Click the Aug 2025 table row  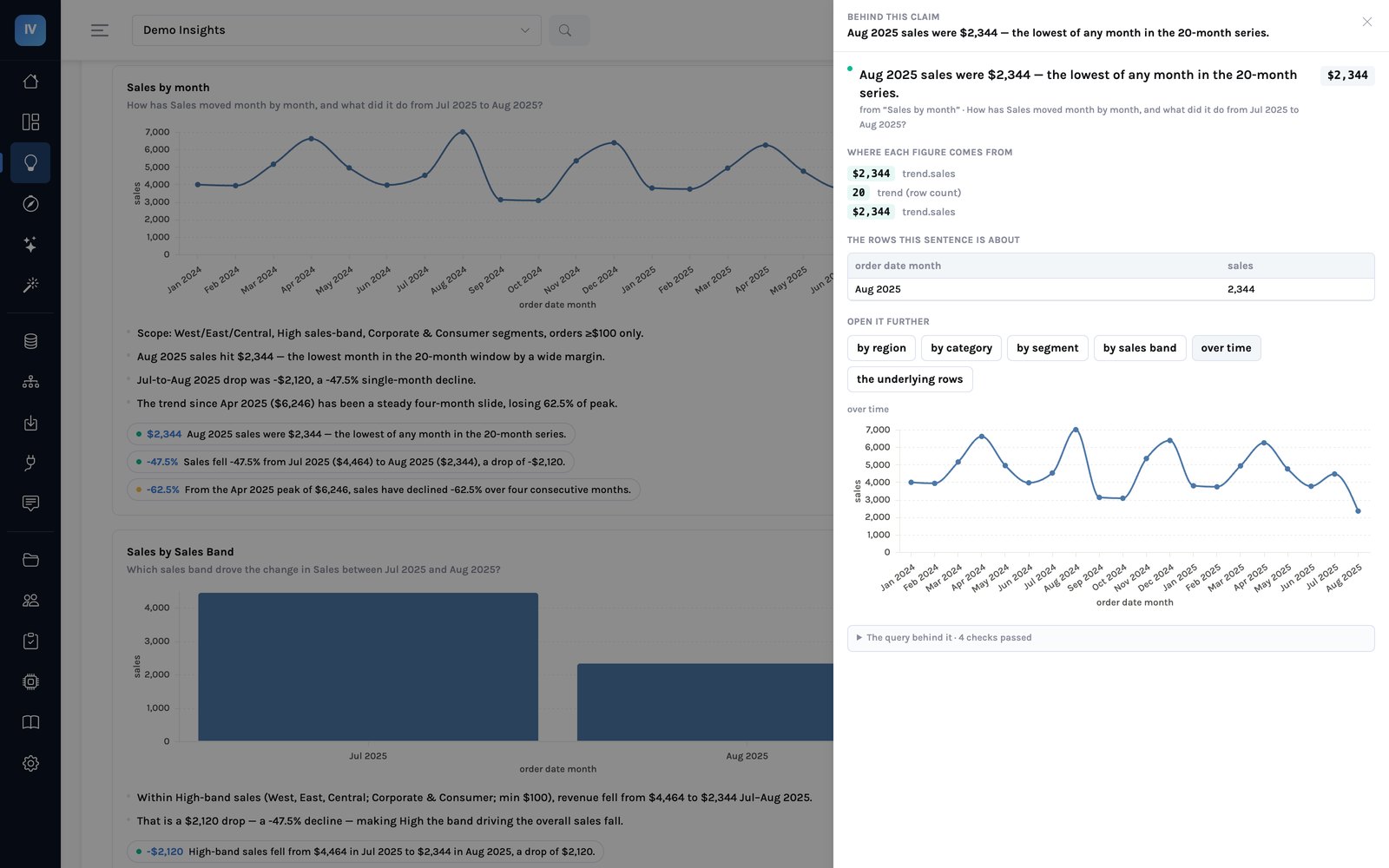1110,289
